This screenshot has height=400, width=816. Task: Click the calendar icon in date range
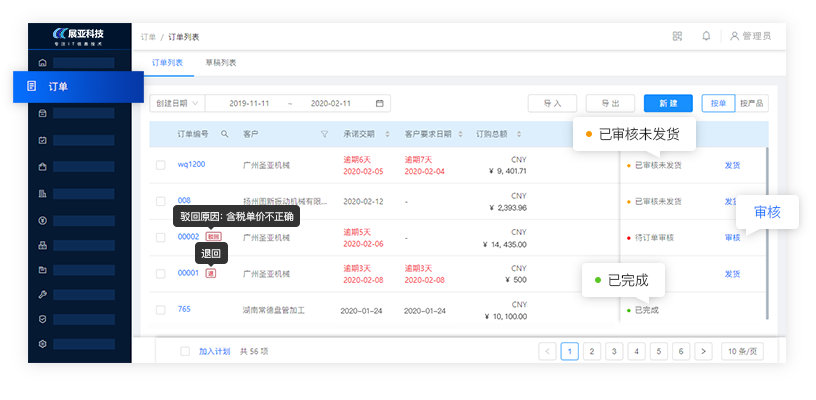(380, 103)
